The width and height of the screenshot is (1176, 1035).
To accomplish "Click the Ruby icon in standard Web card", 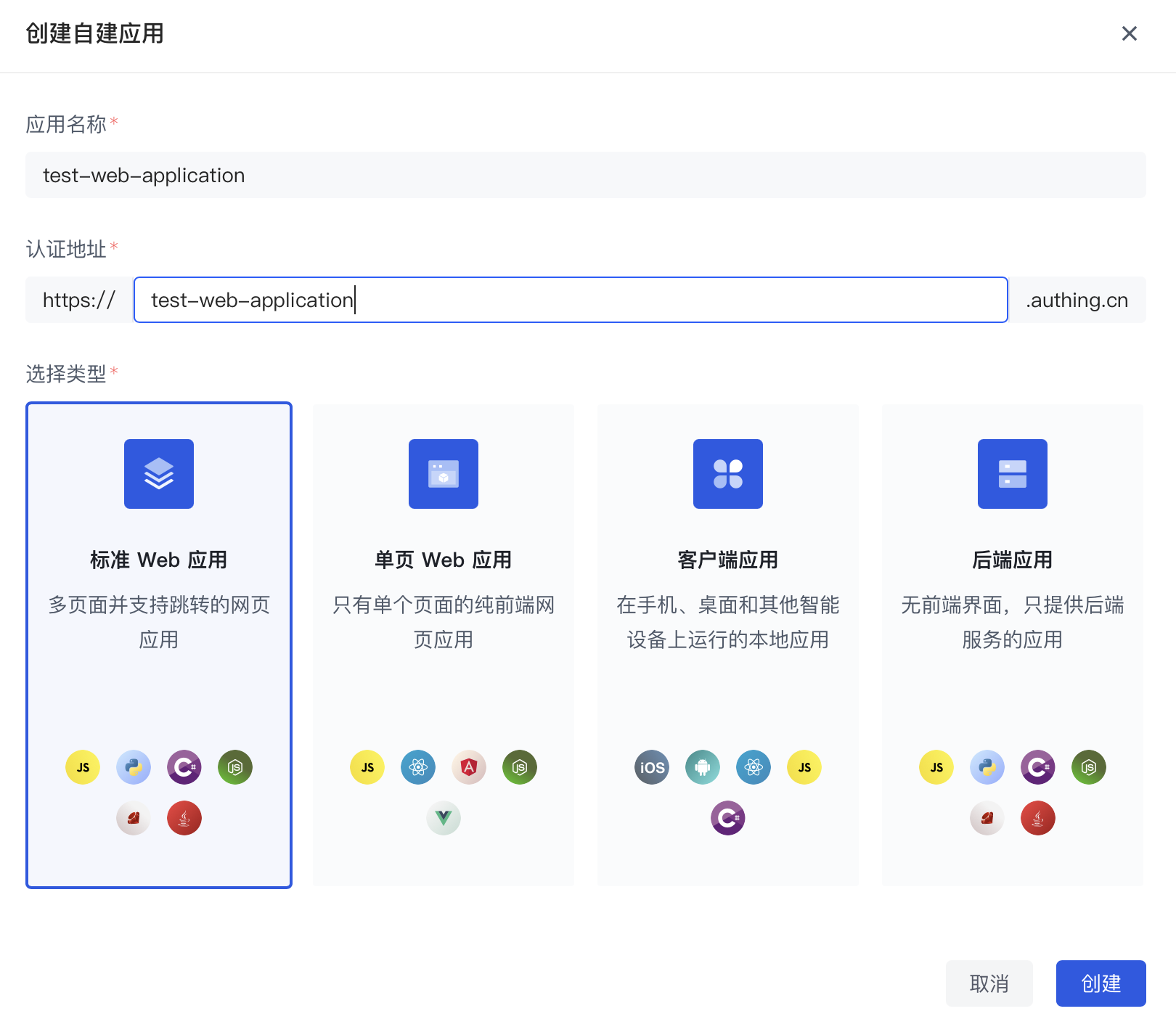I will tap(134, 818).
